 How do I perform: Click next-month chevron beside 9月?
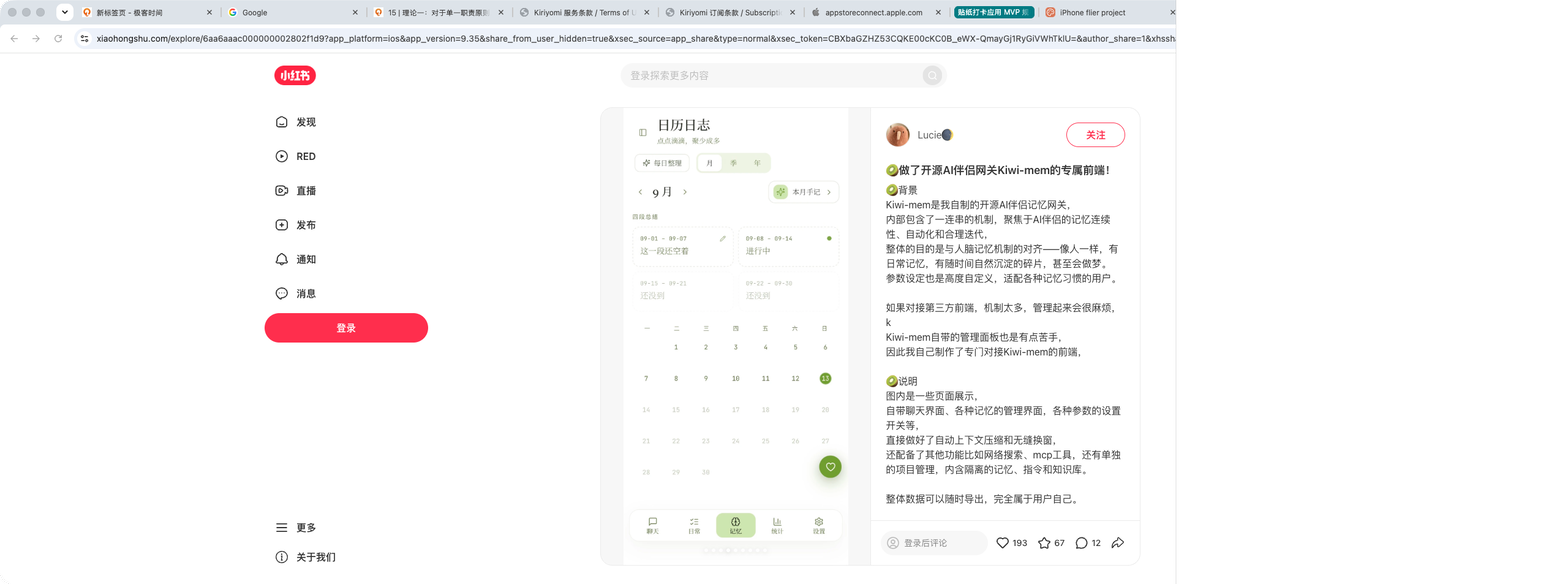point(685,192)
